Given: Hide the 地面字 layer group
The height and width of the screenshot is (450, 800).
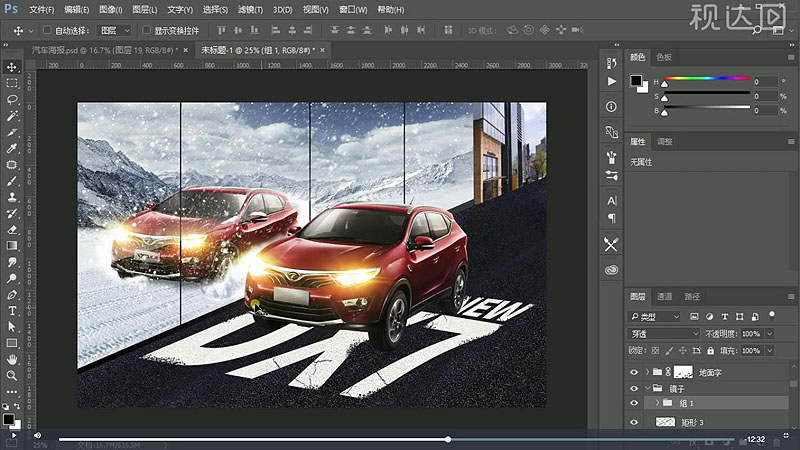Looking at the screenshot, I should coord(634,372).
